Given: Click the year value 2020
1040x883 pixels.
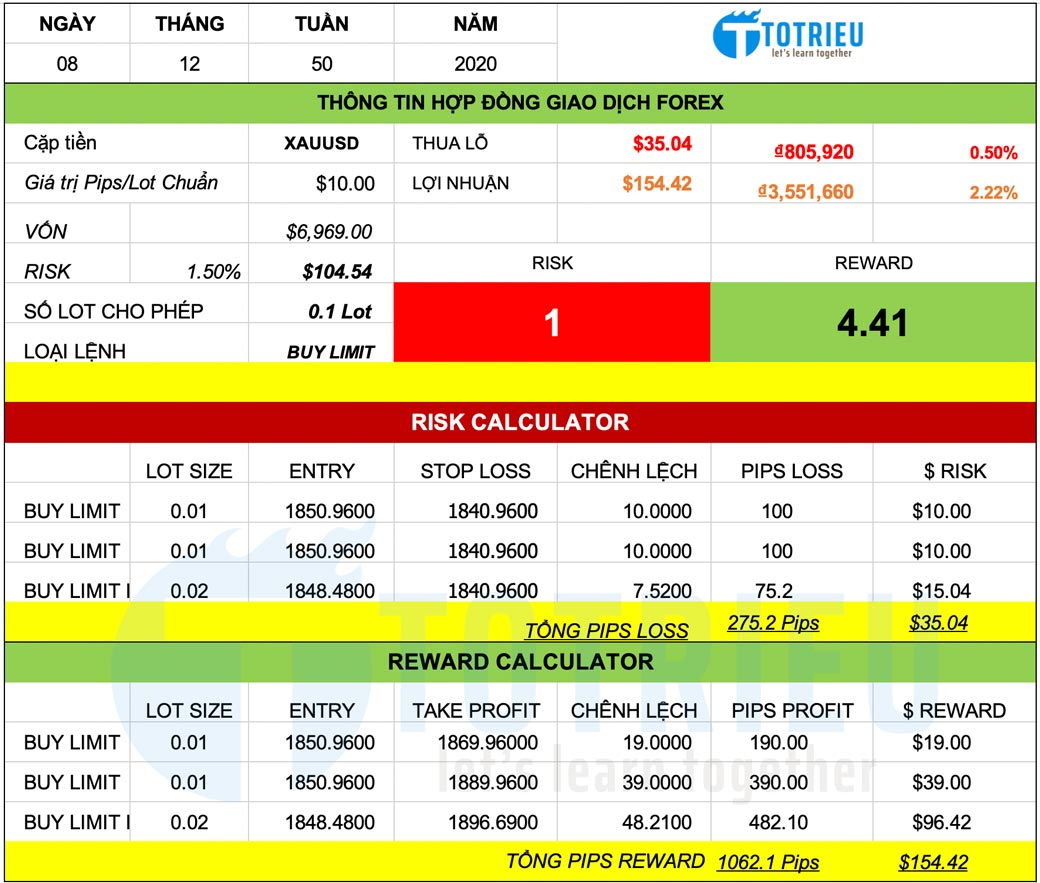Looking at the screenshot, I should (x=475, y=64).
